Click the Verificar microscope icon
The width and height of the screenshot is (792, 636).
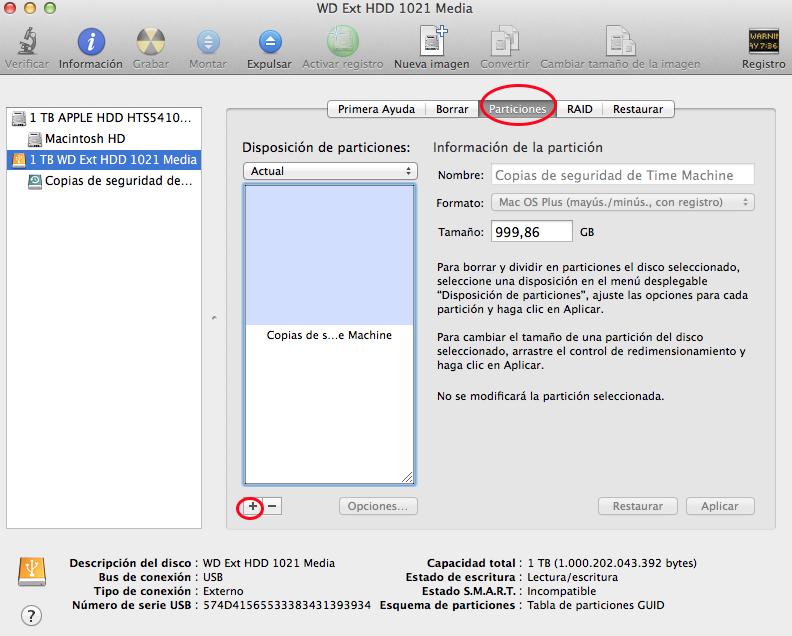[27, 42]
